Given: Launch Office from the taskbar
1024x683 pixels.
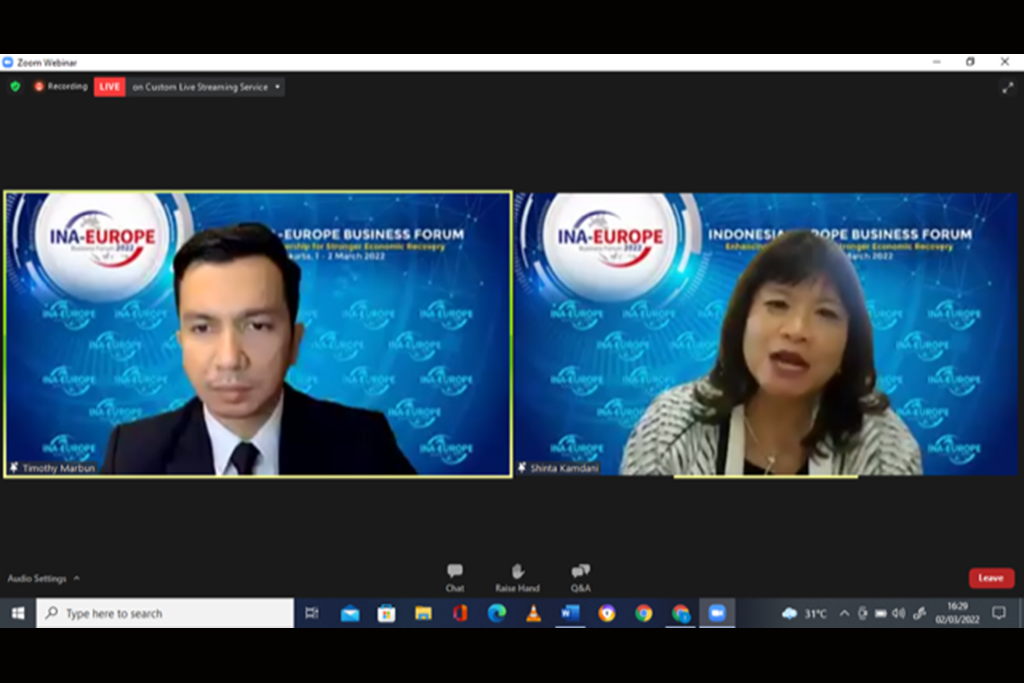Looking at the screenshot, I should tap(460, 613).
